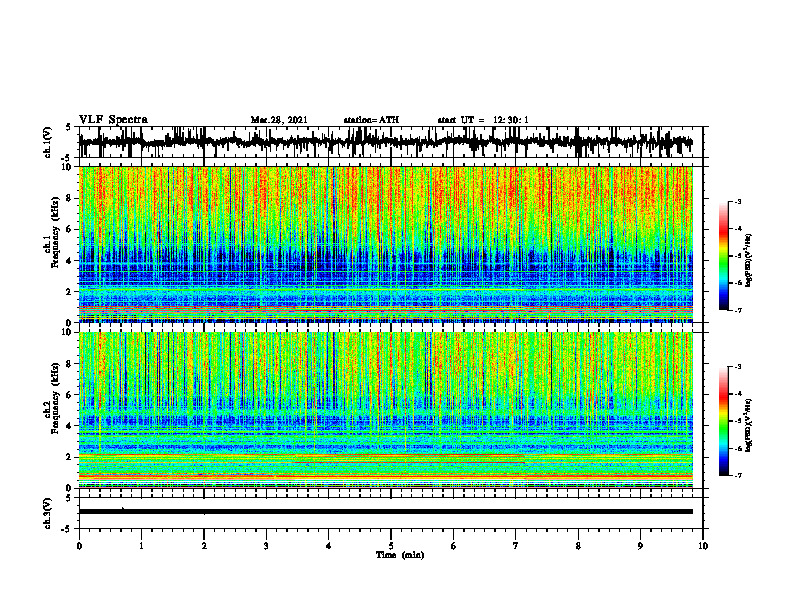Click time axis tick label "9"
This screenshot has height=612, width=792.
(640, 546)
